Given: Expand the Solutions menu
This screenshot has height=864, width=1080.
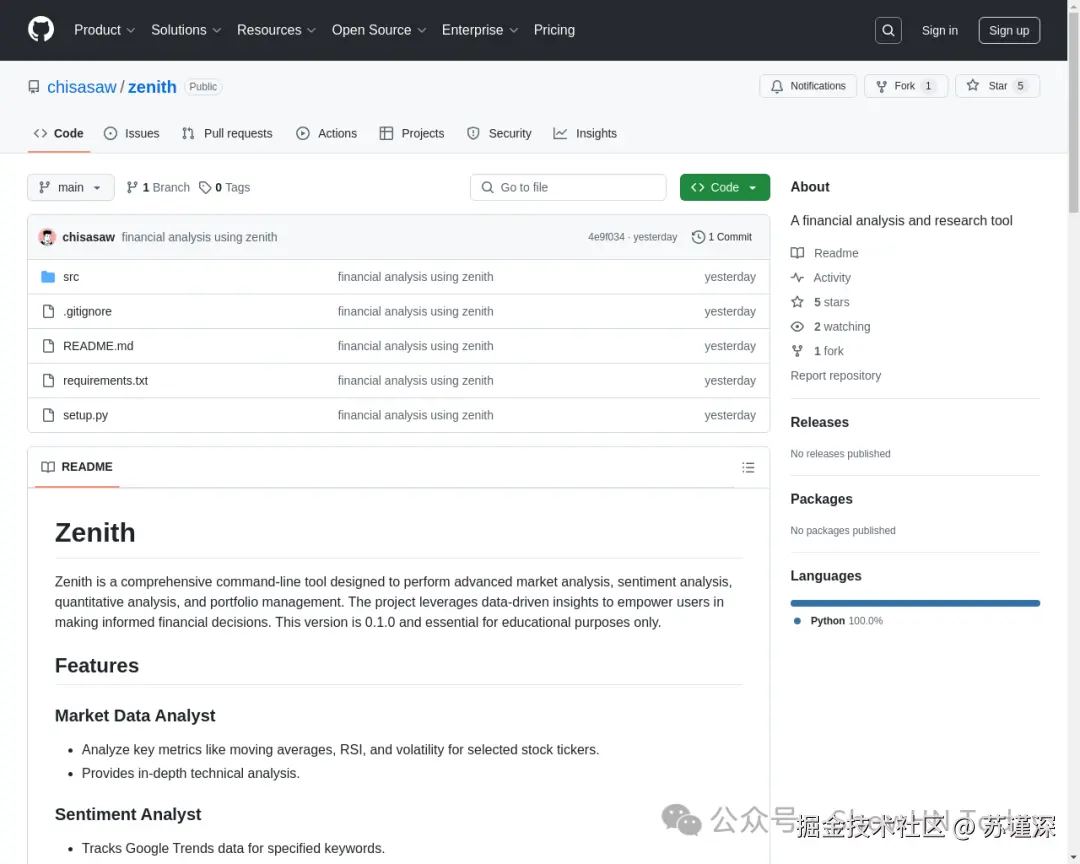Looking at the screenshot, I should [x=186, y=30].
